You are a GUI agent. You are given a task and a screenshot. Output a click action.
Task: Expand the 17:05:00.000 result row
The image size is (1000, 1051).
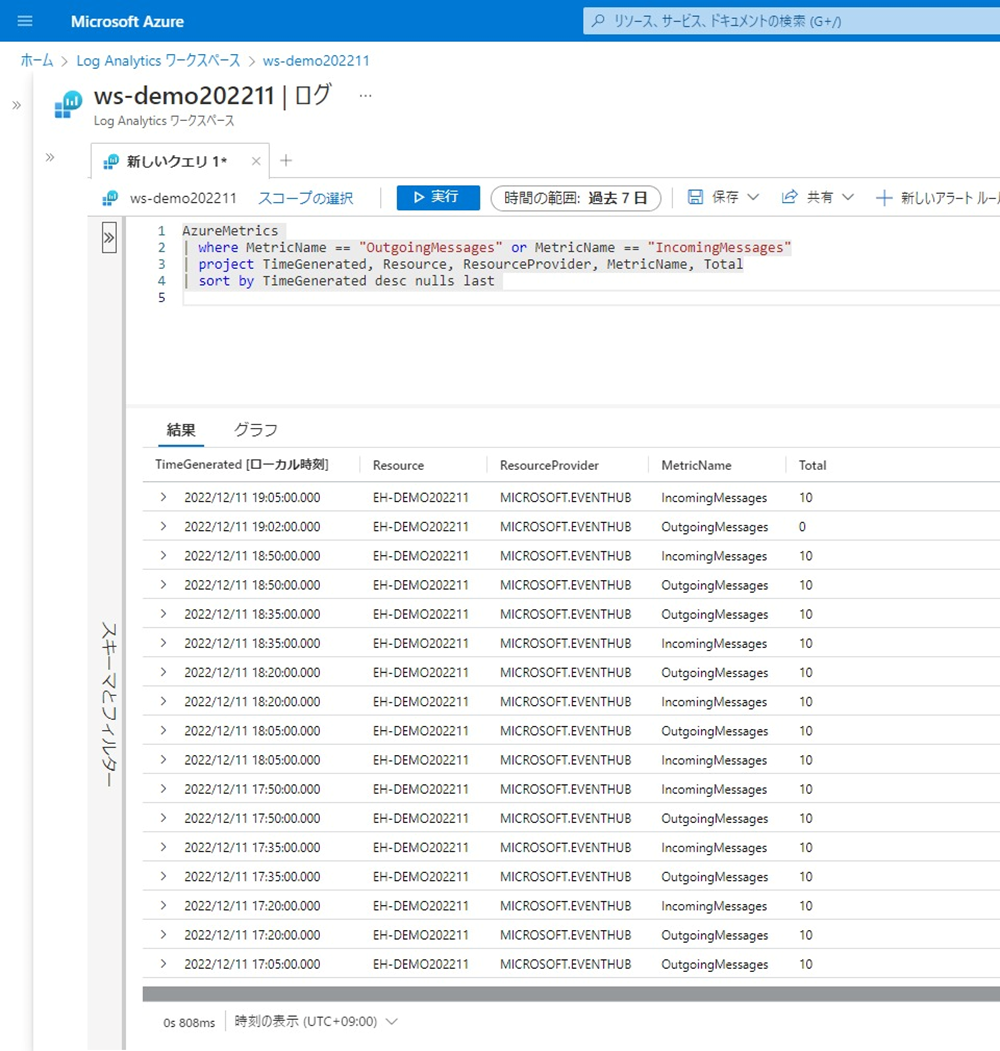tap(163, 964)
